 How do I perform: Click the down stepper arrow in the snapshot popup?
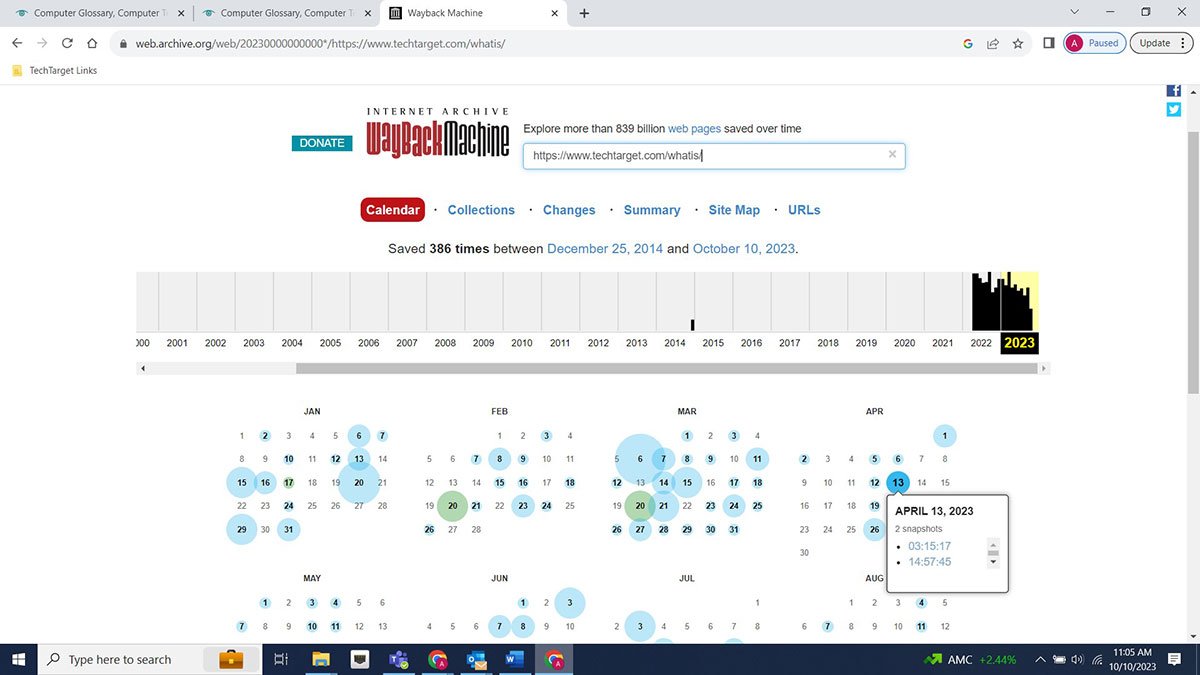(992, 562)
